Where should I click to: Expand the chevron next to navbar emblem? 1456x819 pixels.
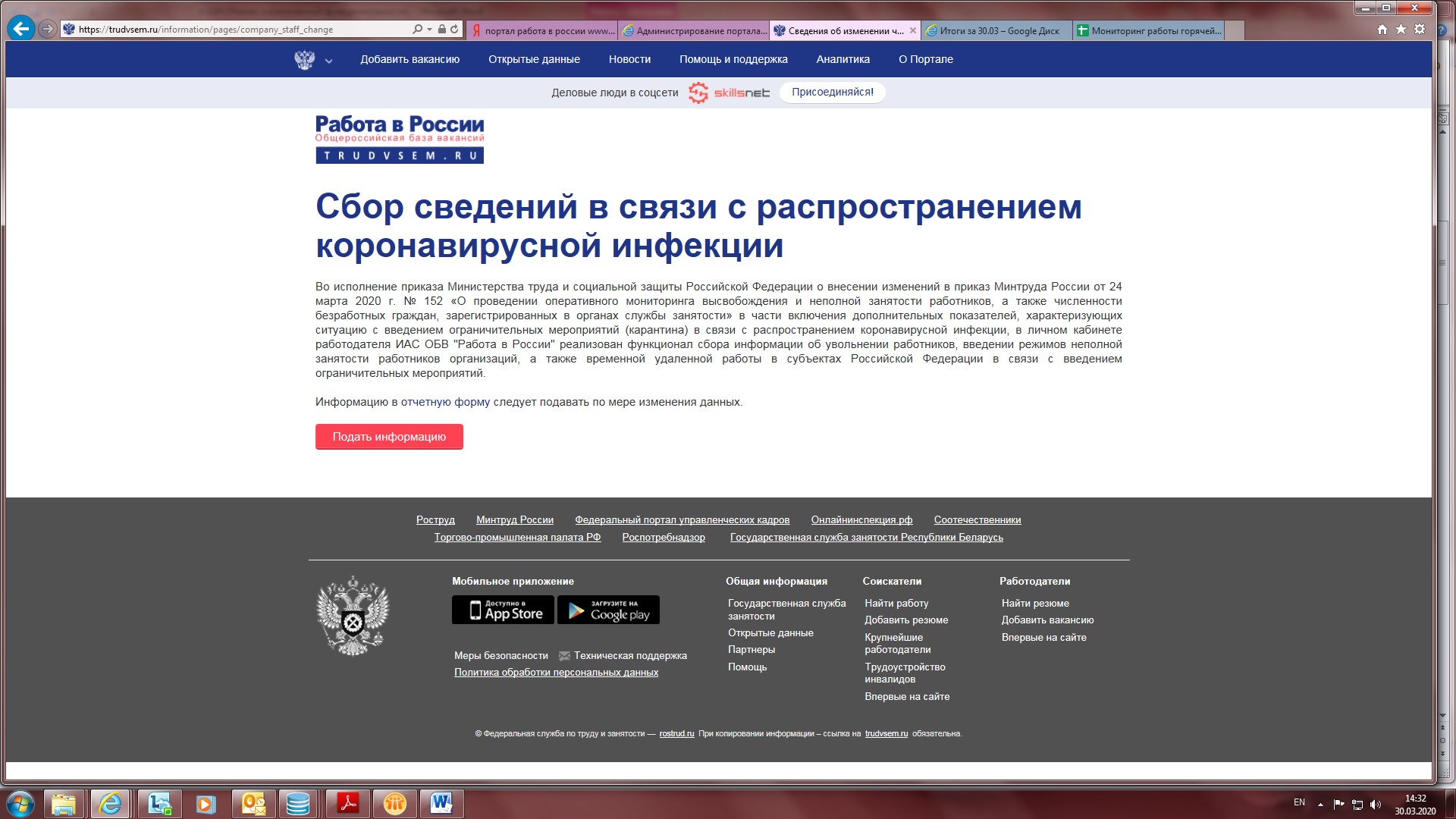(328, 61)
